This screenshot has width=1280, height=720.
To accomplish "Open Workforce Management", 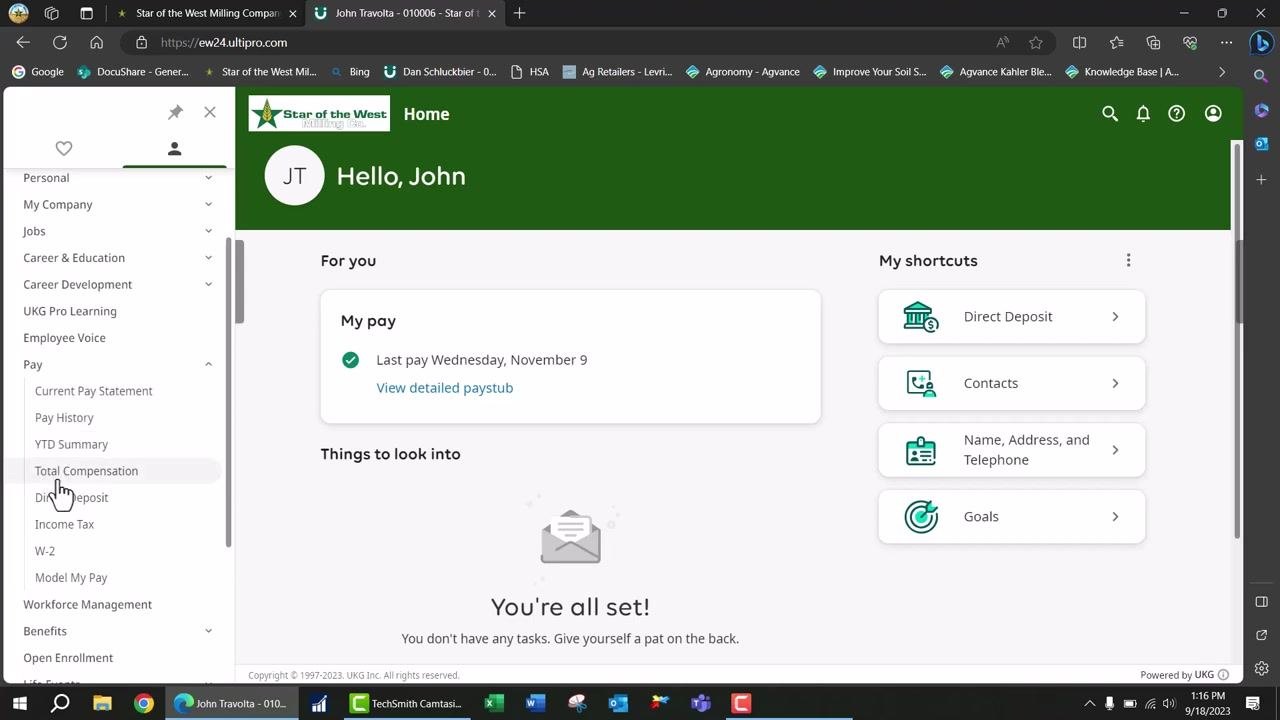I will tap(88, 605).
